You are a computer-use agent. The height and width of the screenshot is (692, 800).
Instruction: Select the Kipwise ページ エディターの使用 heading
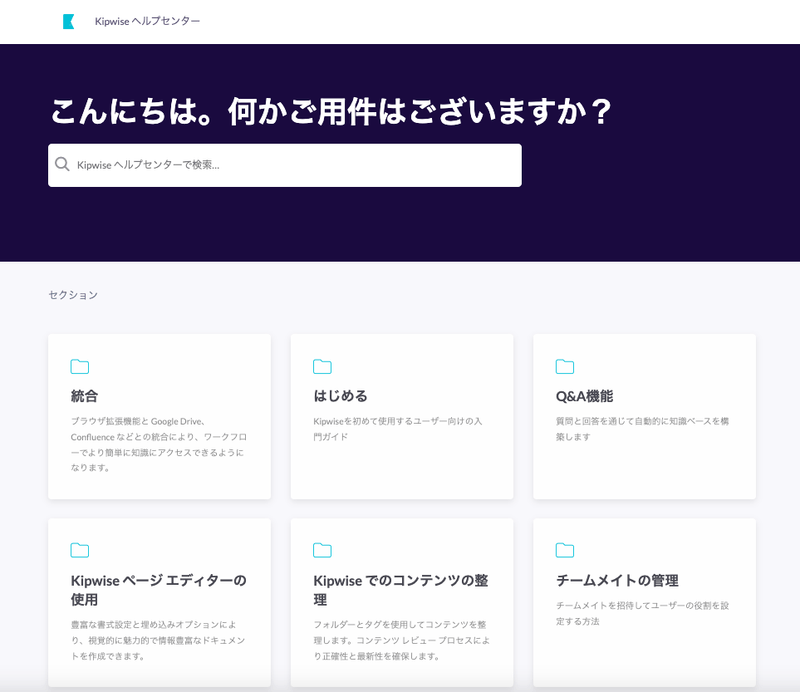[x=158, y=590]
